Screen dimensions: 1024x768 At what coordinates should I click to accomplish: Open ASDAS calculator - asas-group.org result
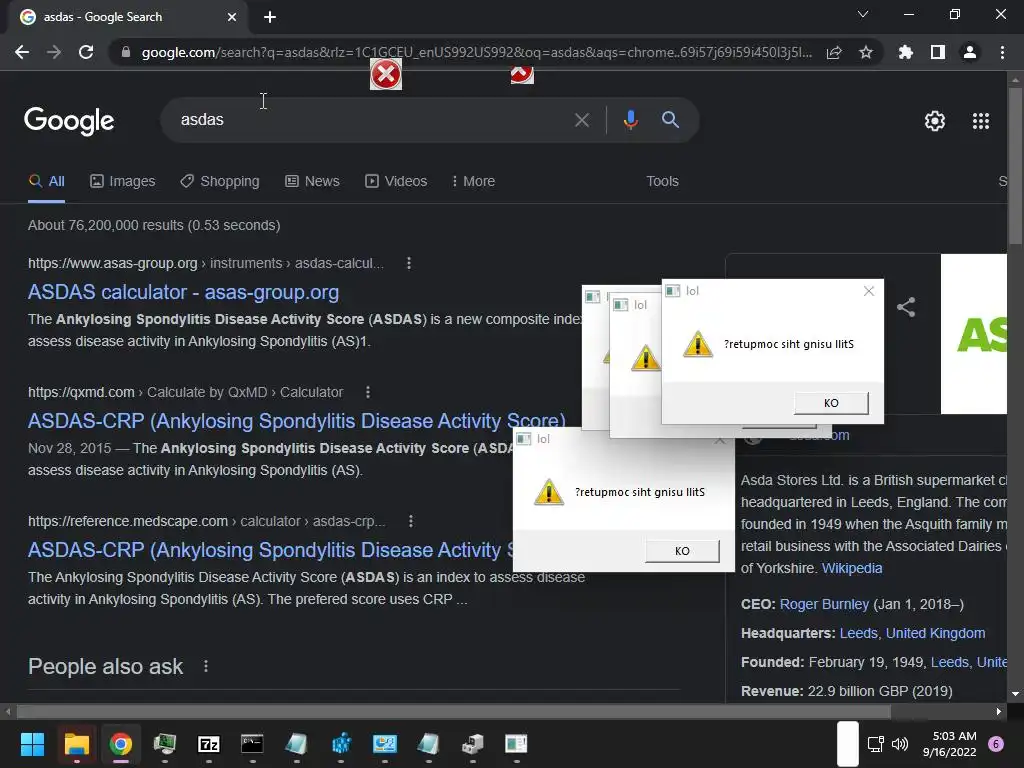tap(184, 292)
